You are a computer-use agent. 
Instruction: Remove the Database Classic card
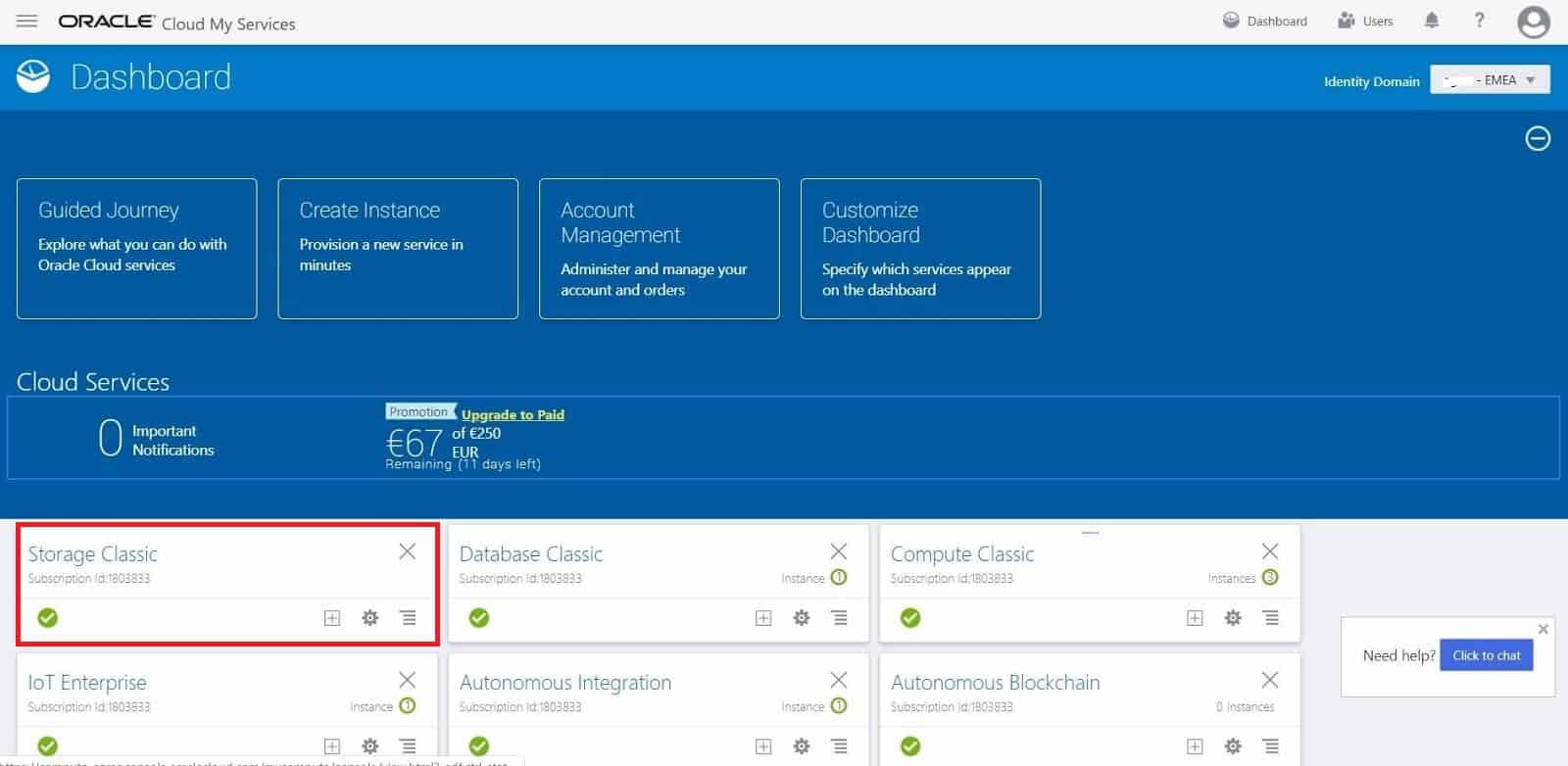tap(839, 551)
